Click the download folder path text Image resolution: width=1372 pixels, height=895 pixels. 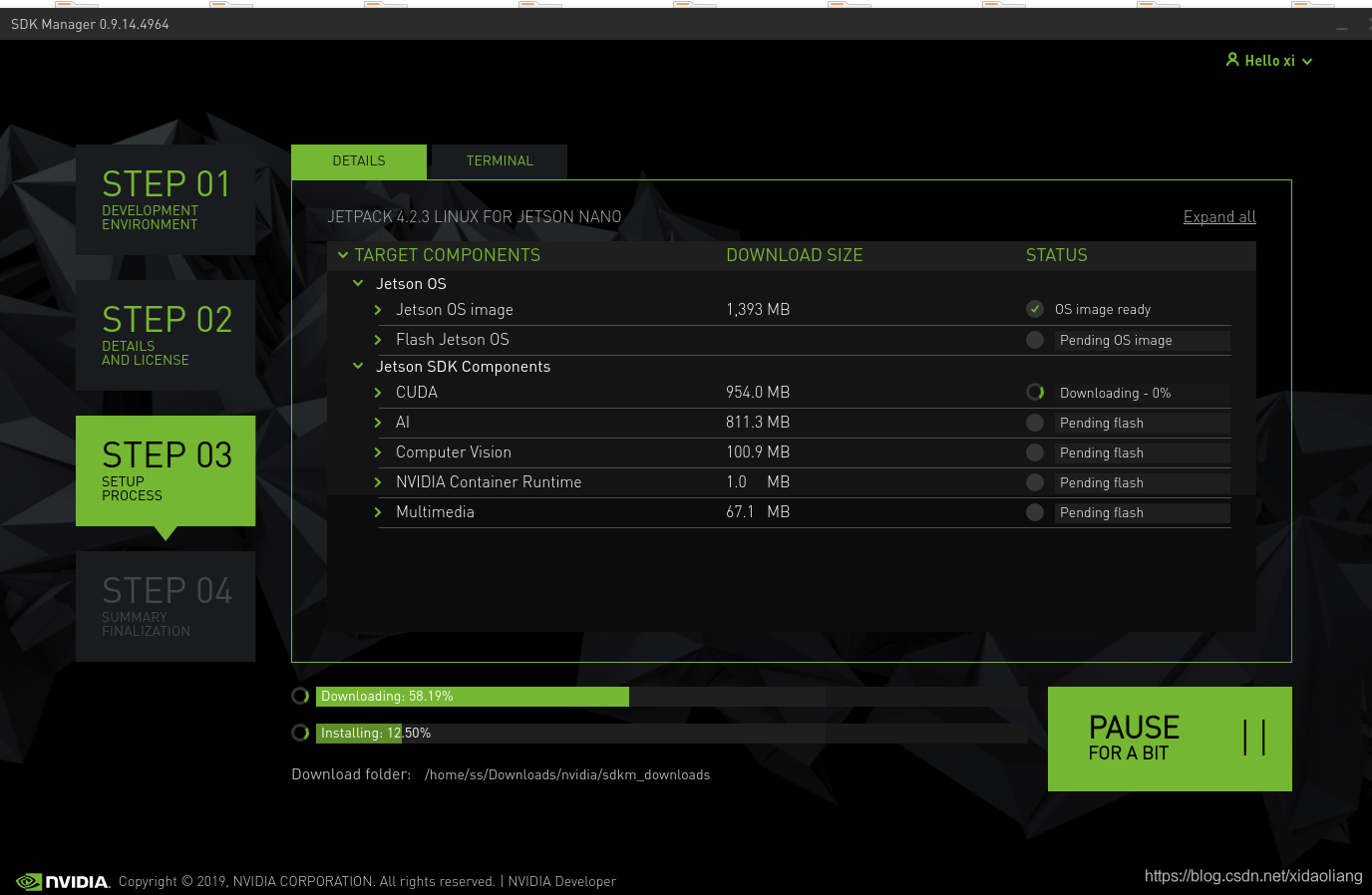pos(567,775)
